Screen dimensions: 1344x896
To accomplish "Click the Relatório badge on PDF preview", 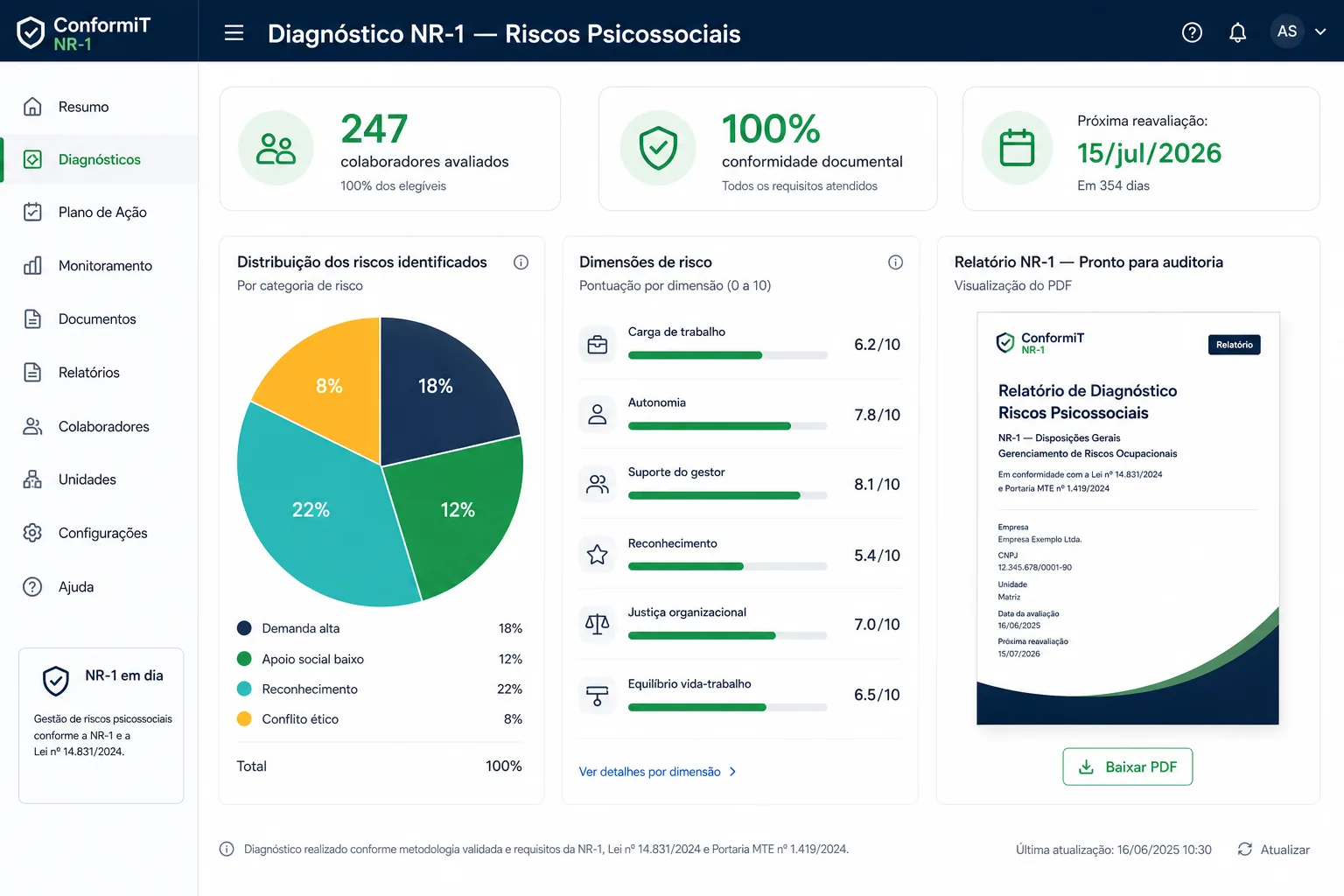I will point(1234,345).
